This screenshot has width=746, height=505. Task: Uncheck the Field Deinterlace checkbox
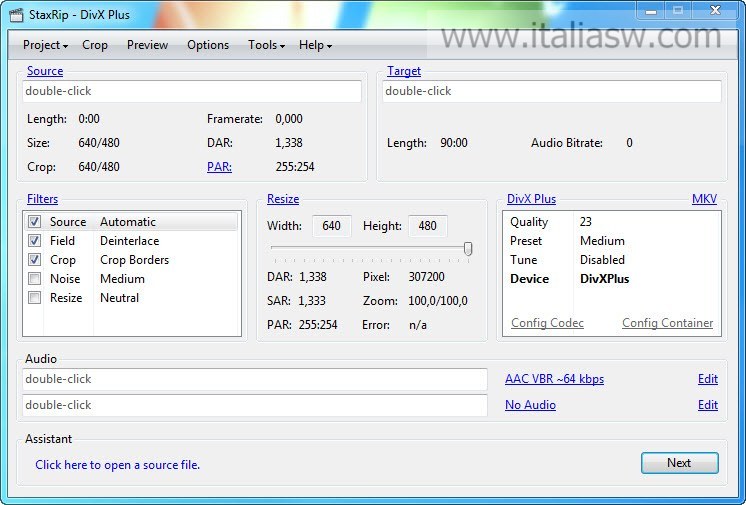pyautogui.click(x=34, y=240)
